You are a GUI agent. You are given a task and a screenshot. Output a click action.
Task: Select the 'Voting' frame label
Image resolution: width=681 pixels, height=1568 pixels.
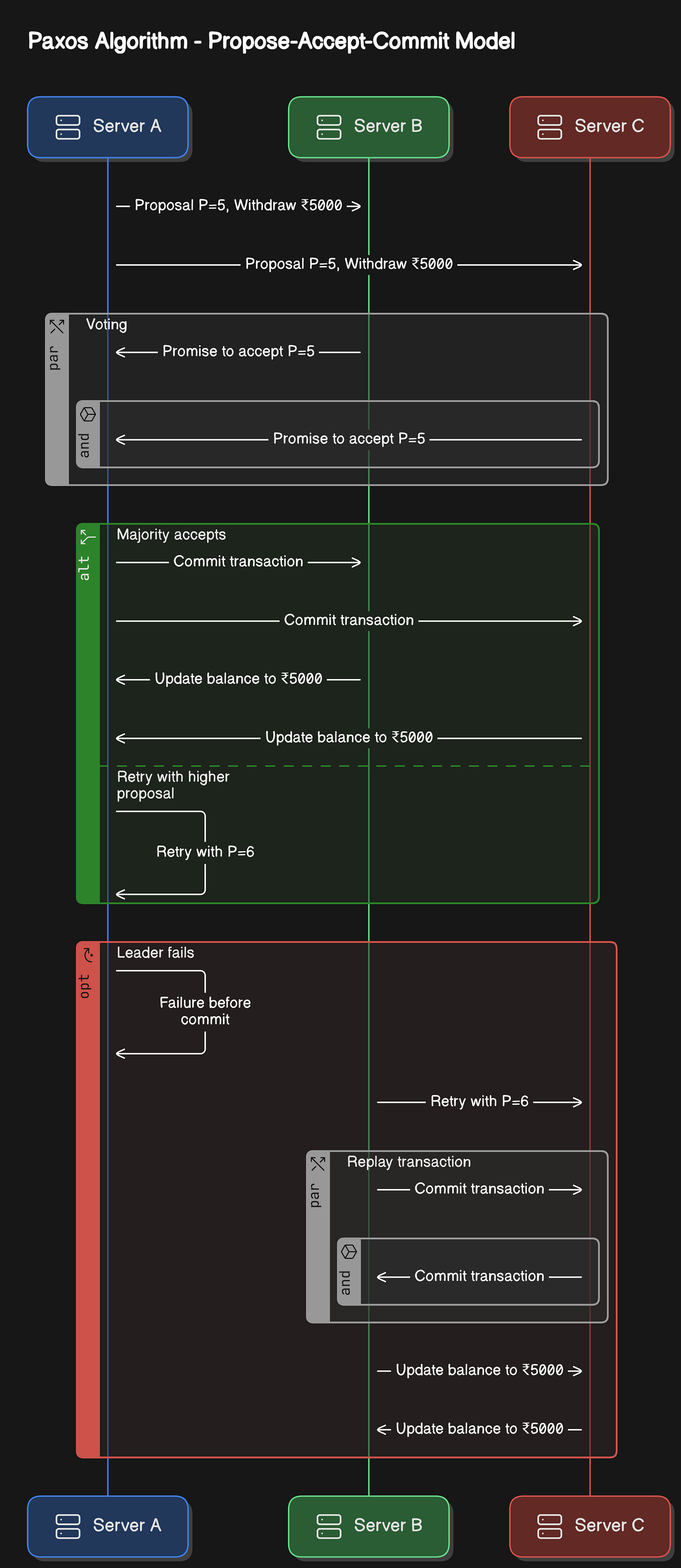click(x=107, y=325)
